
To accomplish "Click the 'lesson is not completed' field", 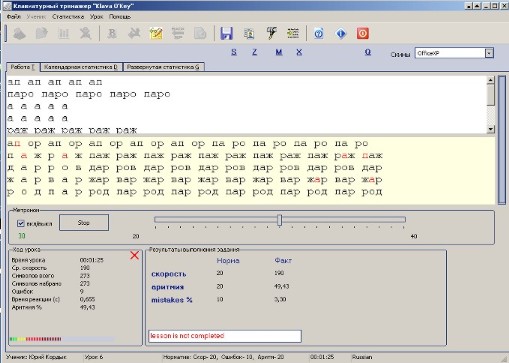I will pos(225,336).
